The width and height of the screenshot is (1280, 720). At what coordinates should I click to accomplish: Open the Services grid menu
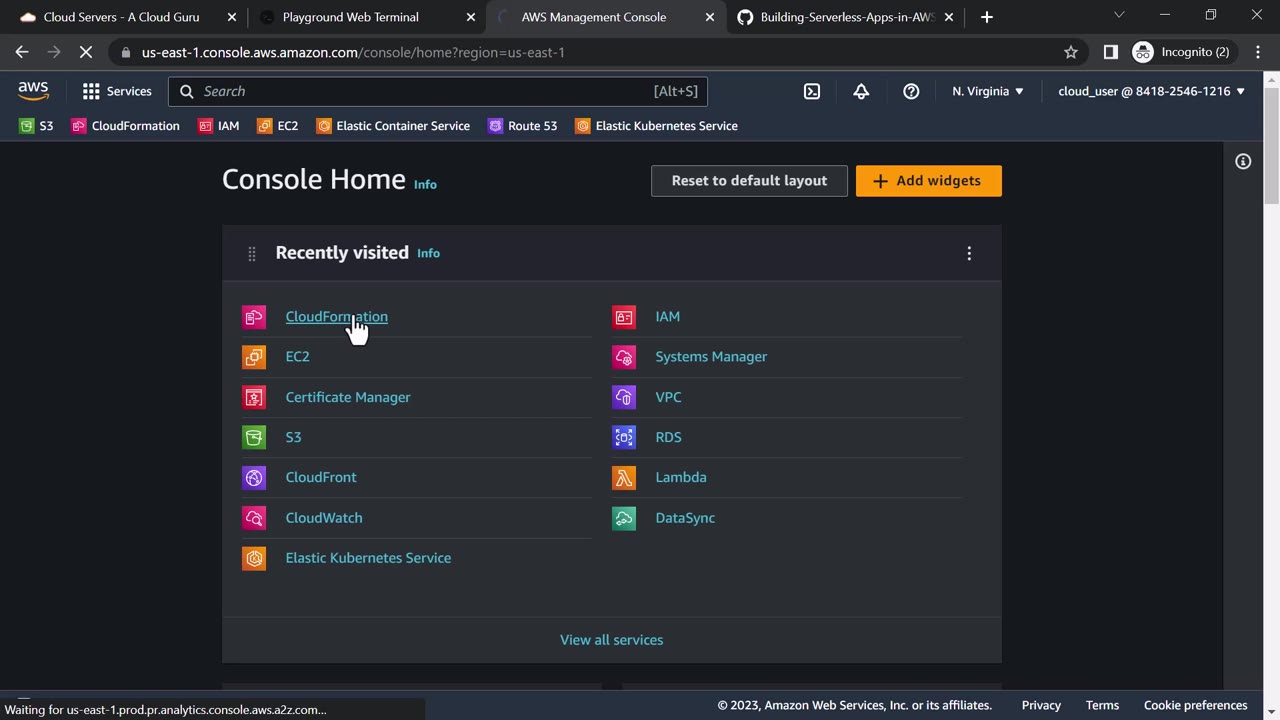(x=116, y=91)
